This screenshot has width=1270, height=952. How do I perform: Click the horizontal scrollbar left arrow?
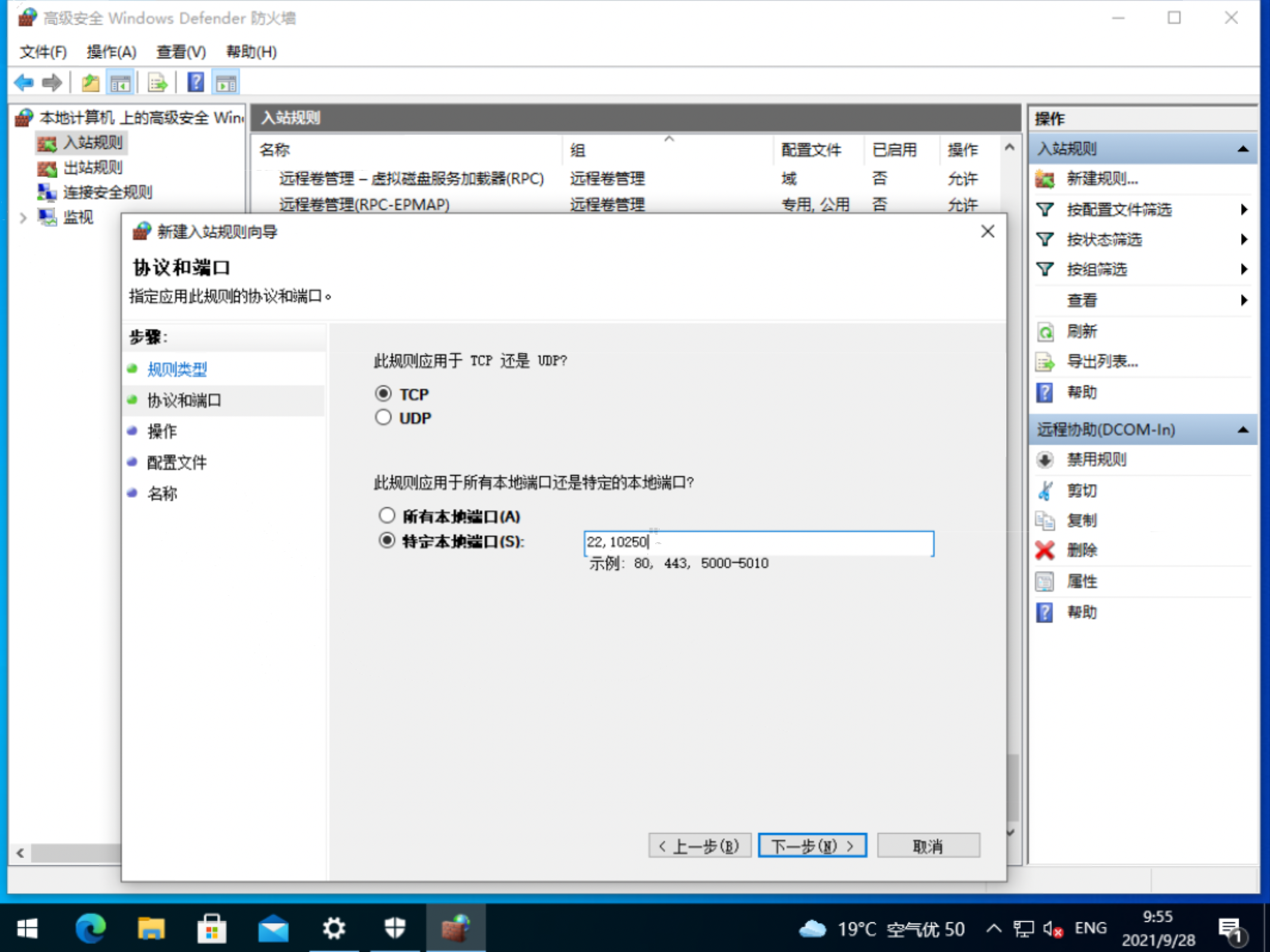20,853
